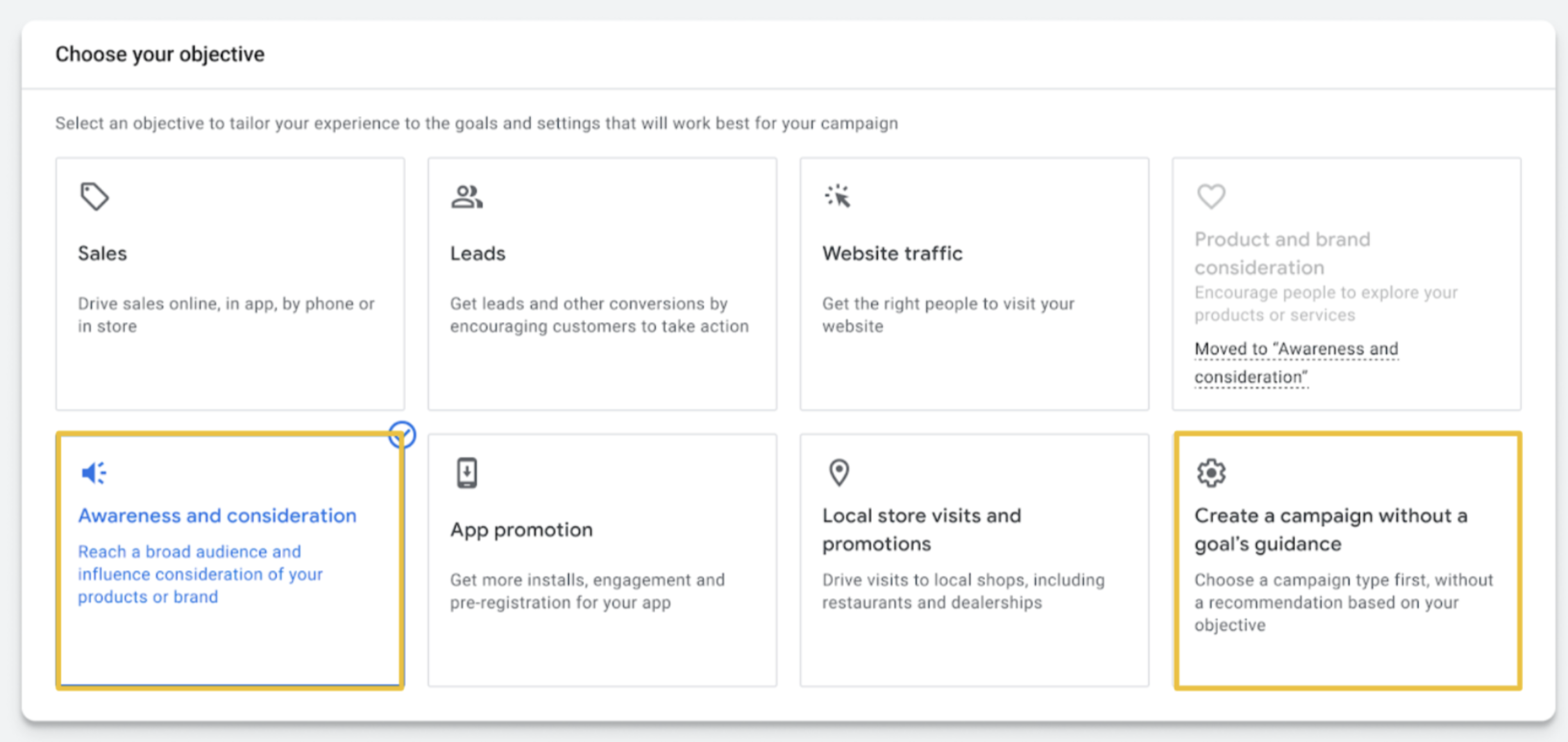The width and height of the screenshot is (1568, 742).
Task: Click the Awareness megaphone icon
Action: click(x=94, y=473)
